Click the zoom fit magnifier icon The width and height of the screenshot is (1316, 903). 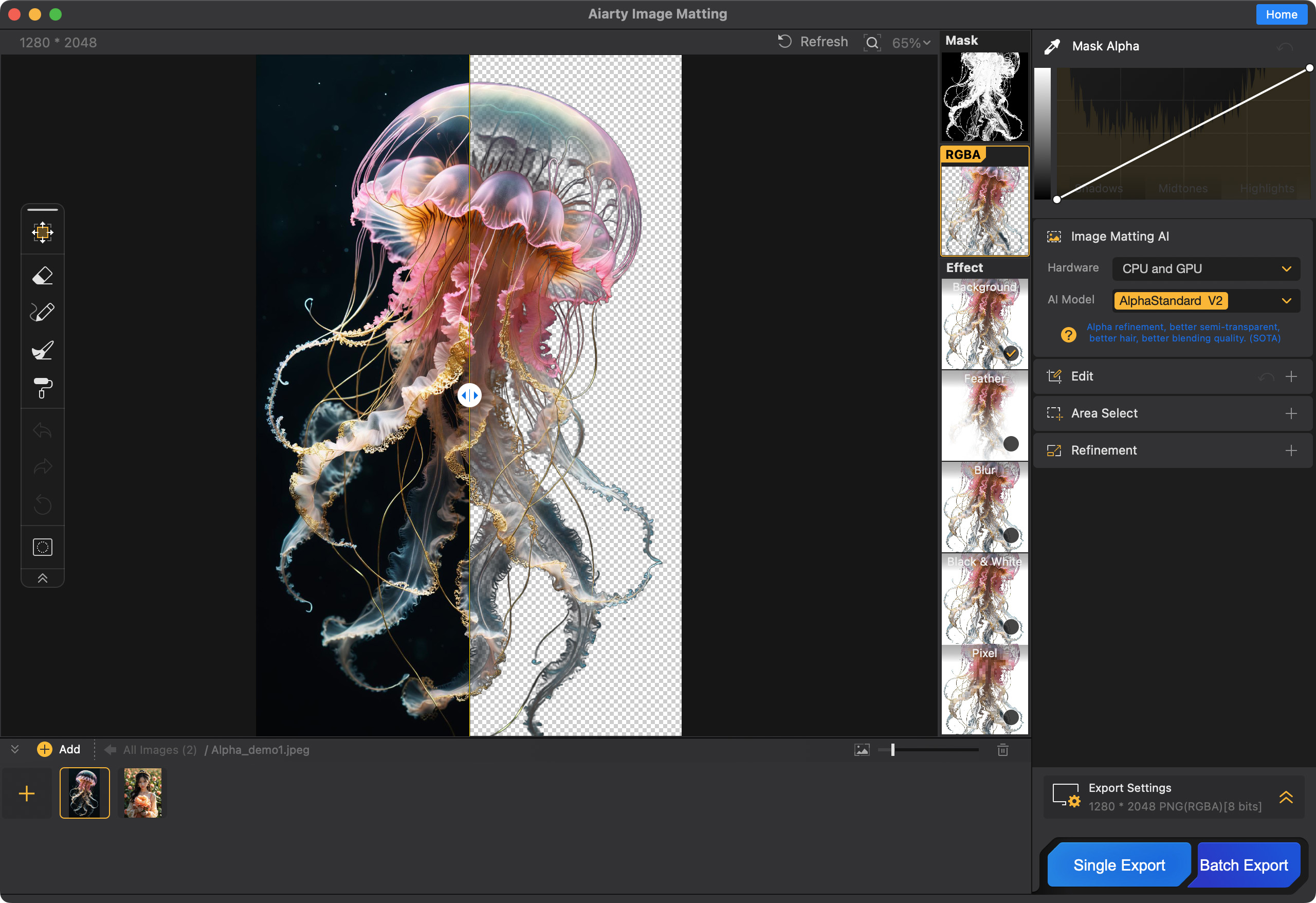(872, 43)
